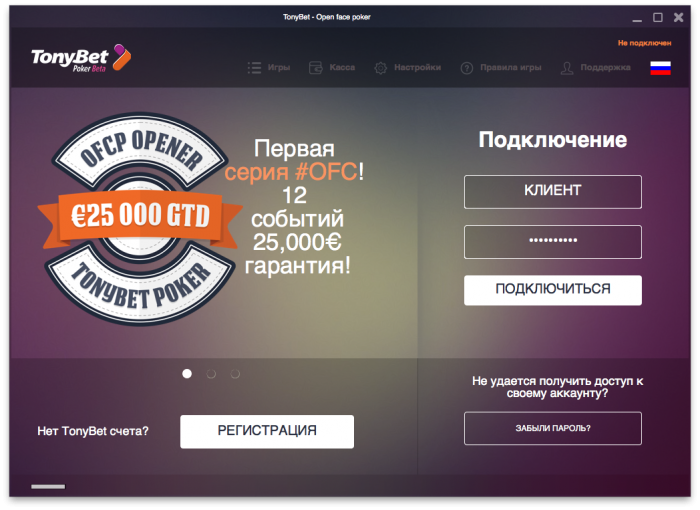Open the Игры menu label
The image size is (700, 510).
point(279,67)
